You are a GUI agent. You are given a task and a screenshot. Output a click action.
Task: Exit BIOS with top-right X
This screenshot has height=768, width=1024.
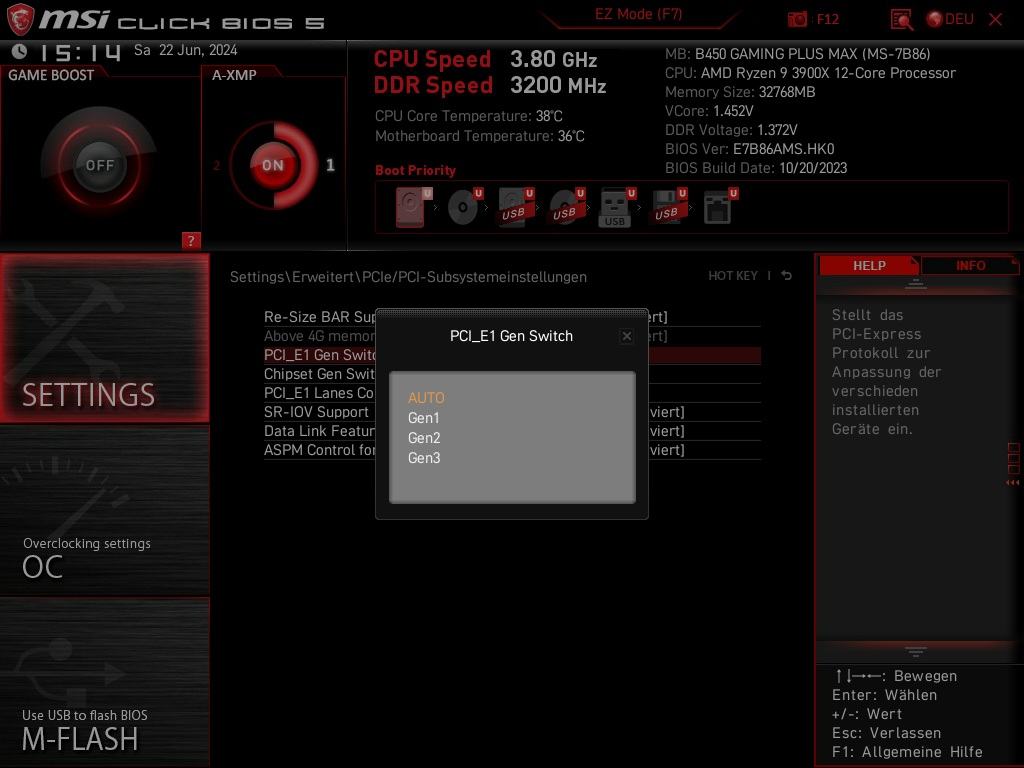point(995,20)
